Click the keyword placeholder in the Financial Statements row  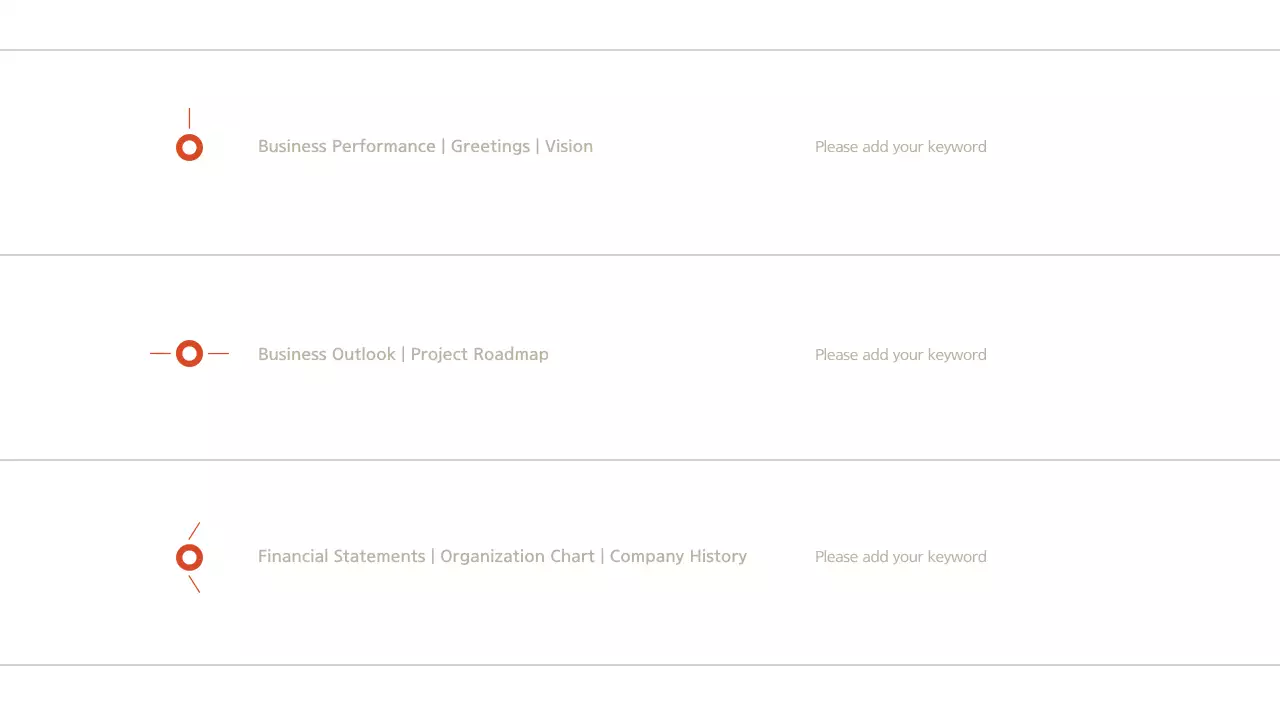(x=900, y=557)
